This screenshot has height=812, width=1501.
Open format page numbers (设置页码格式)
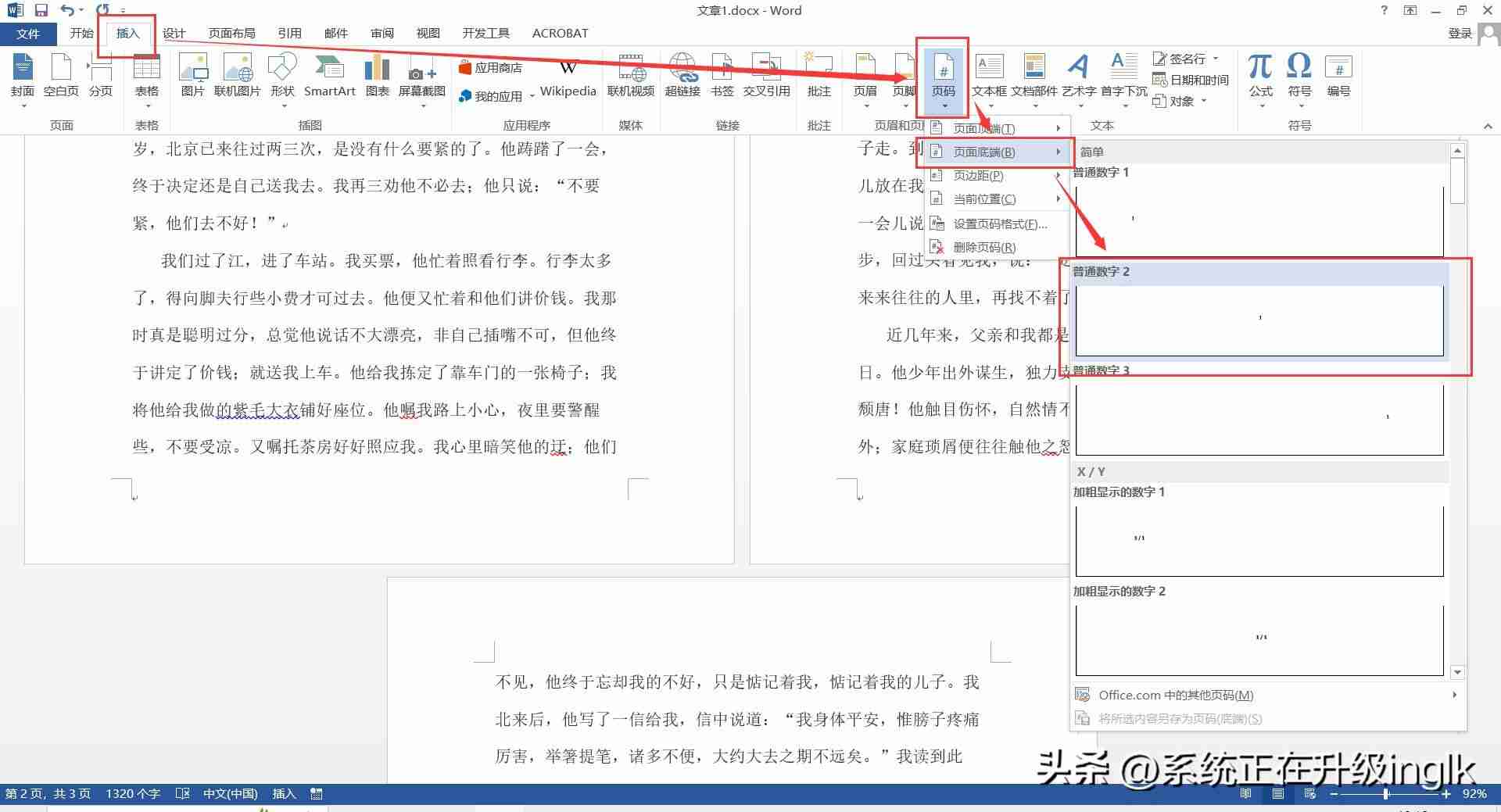(x=996, y=224)
